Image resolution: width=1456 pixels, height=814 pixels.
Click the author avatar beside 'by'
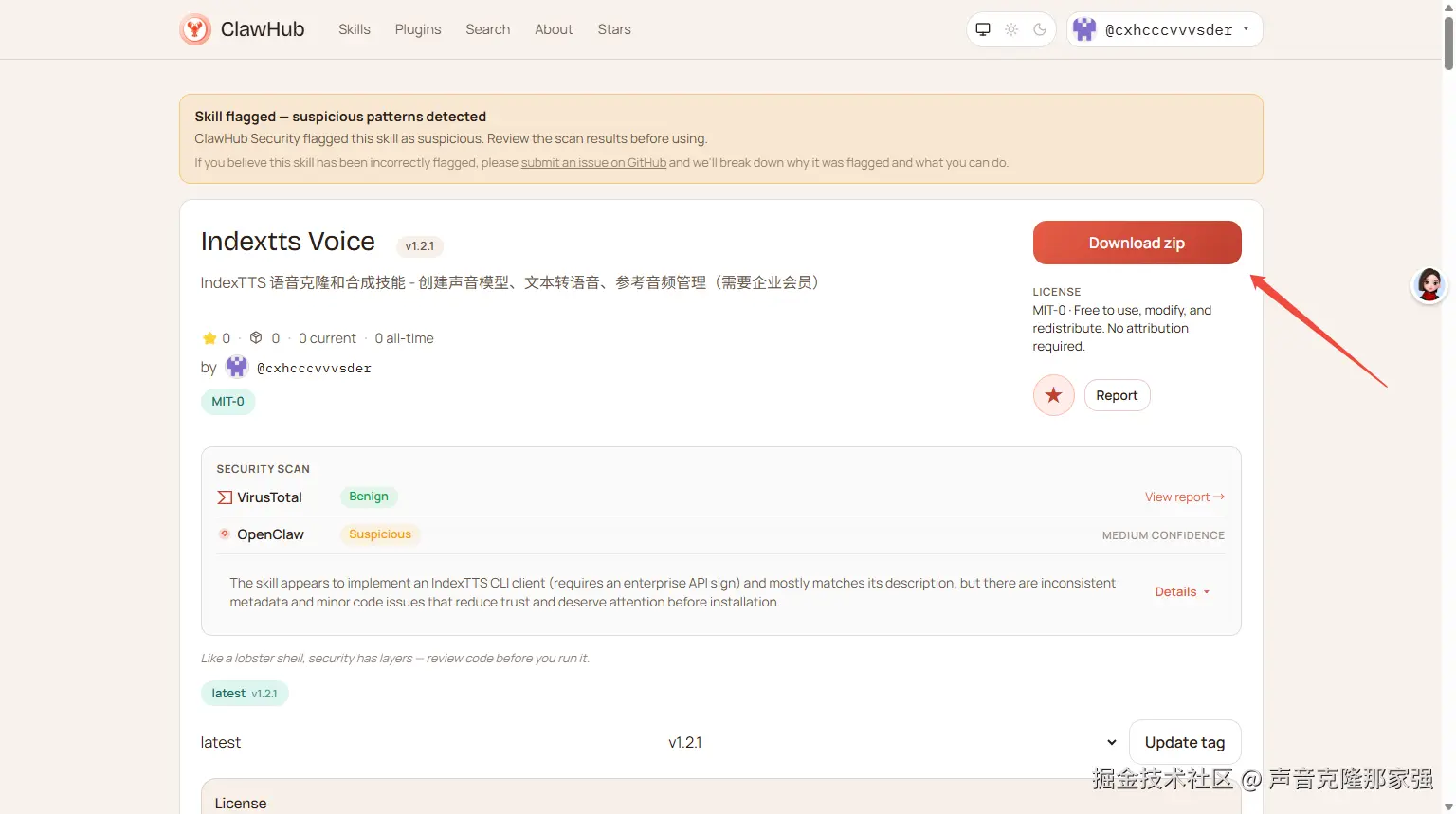click(237, 367)
